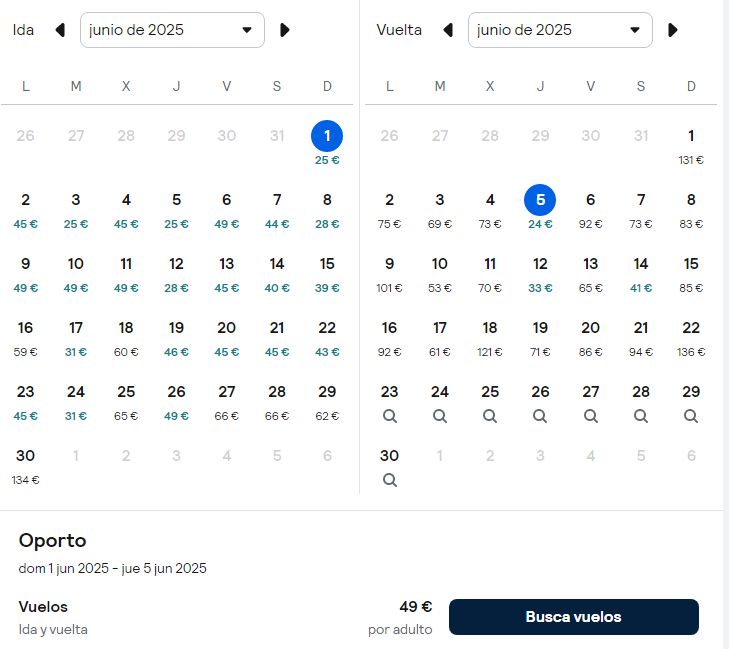Click Busca vuelos button

[x=574, y=617]
